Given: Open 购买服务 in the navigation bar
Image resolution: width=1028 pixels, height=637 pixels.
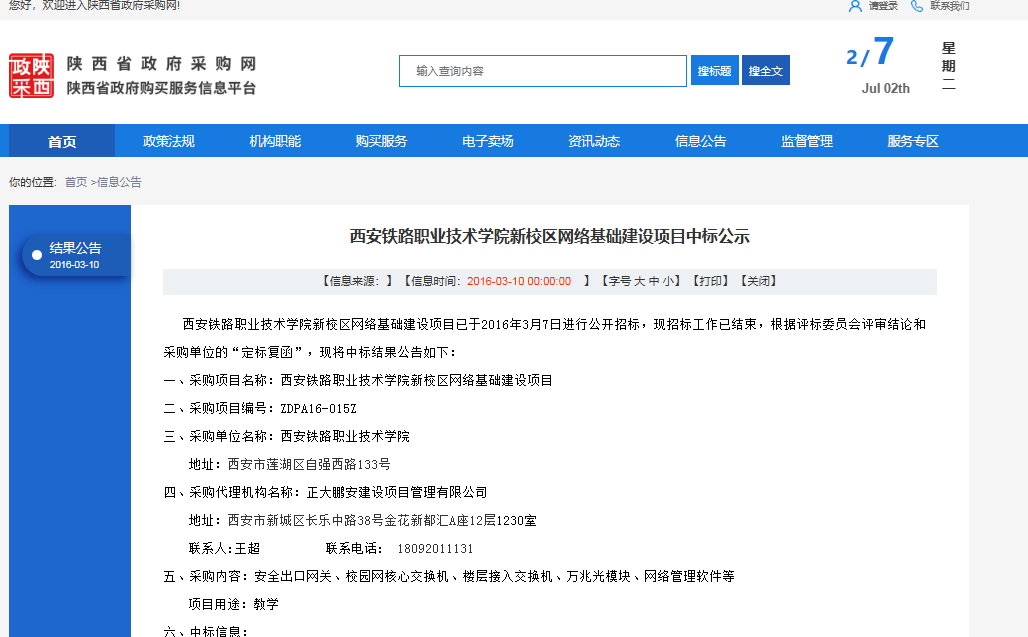Looking at the screenshot, I should tap(381, 141).
